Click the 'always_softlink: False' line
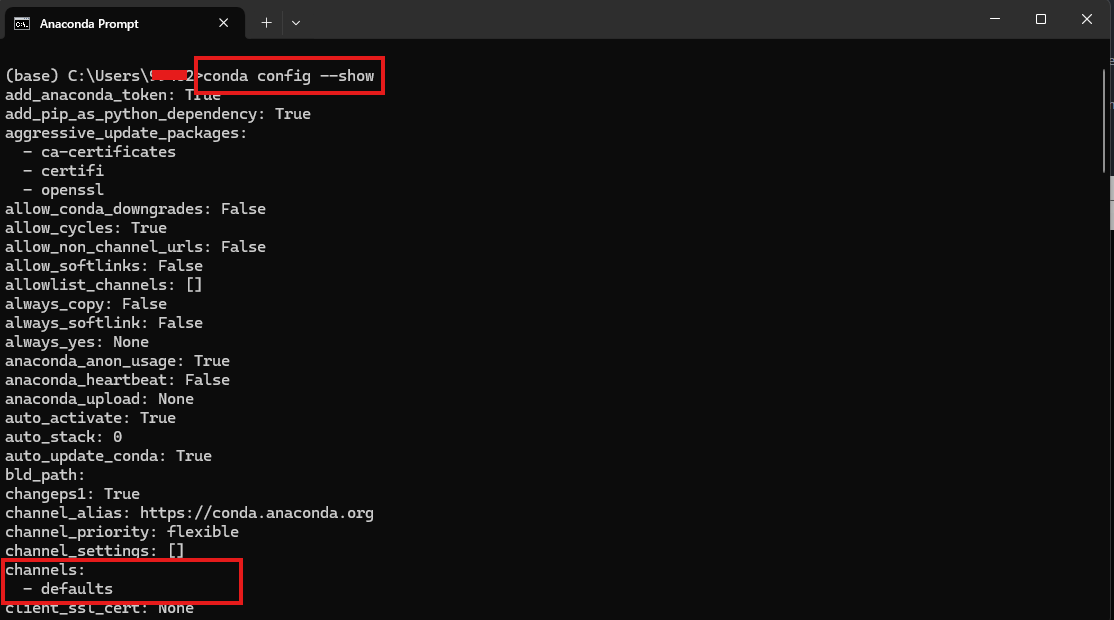Image resolution: width=1114 pixels, height=620 pixels. coord(104,322)
